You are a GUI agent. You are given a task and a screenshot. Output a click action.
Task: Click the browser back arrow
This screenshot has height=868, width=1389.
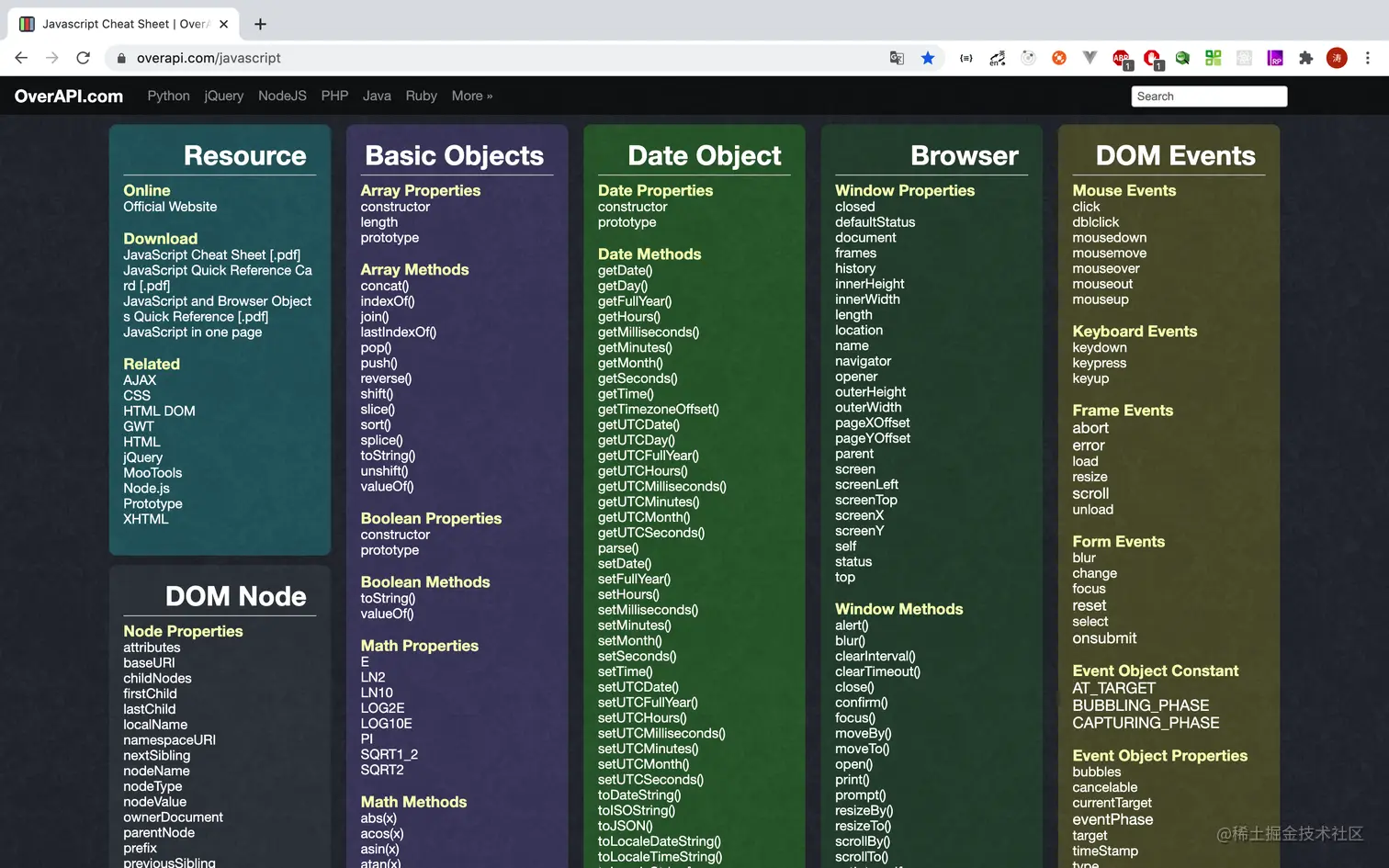coord(21,58)
